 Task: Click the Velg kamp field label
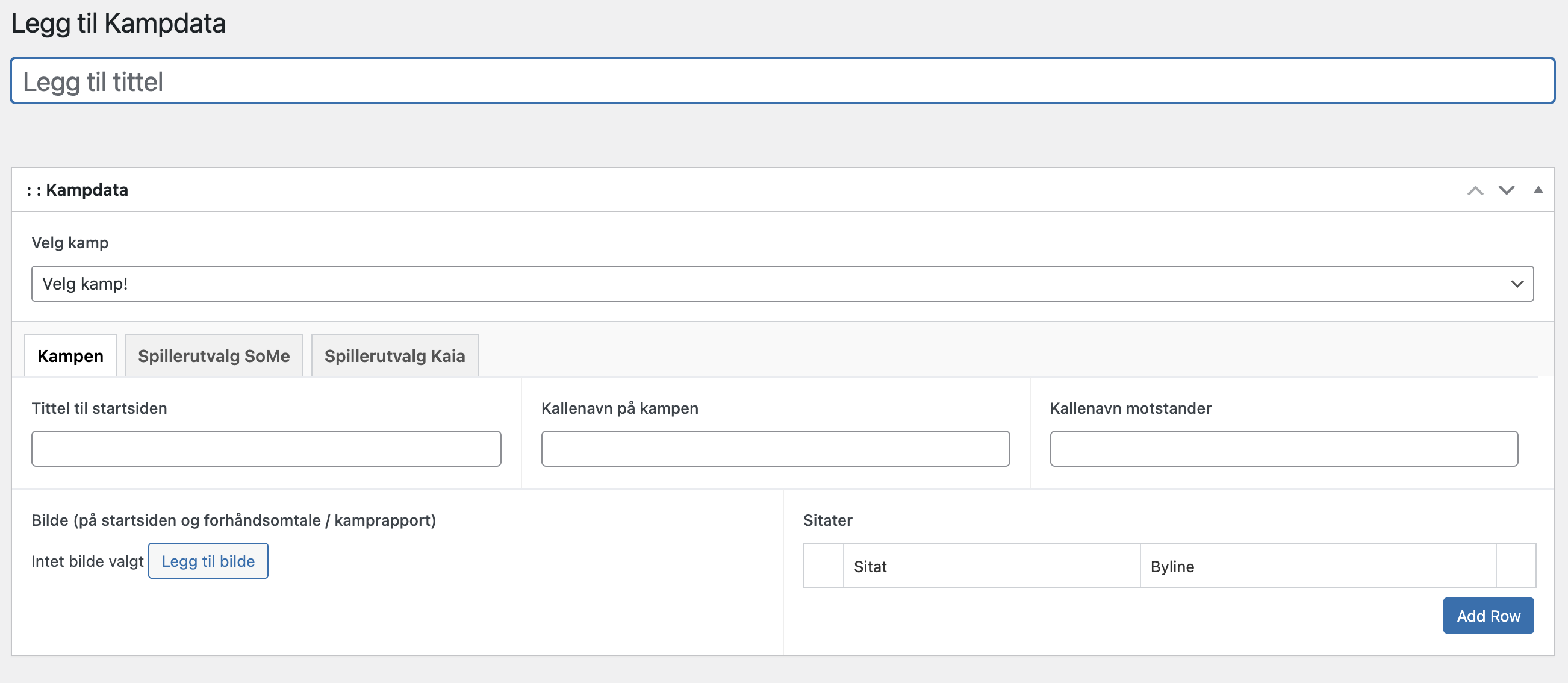tap(70, 243)
